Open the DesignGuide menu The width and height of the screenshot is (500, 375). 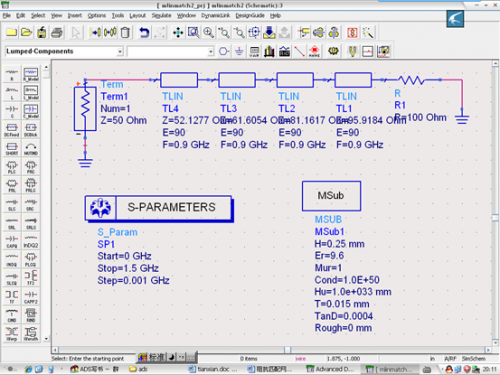(x=250, y=16)
